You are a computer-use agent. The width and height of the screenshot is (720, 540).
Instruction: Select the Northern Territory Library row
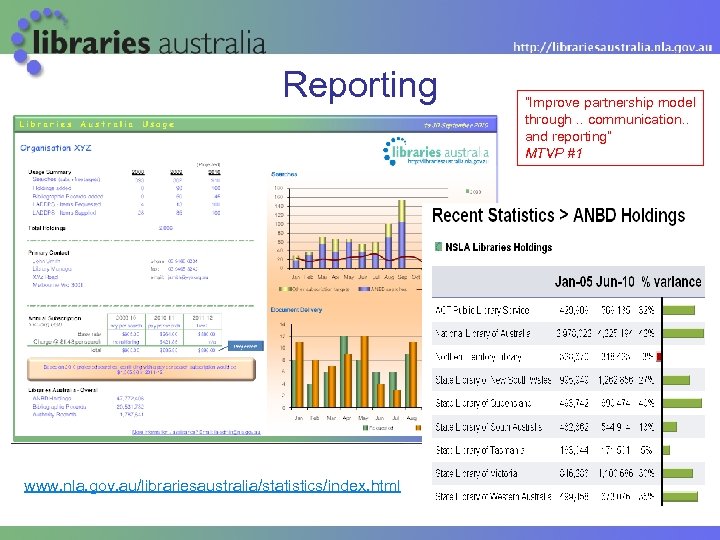tap(568, 356)
